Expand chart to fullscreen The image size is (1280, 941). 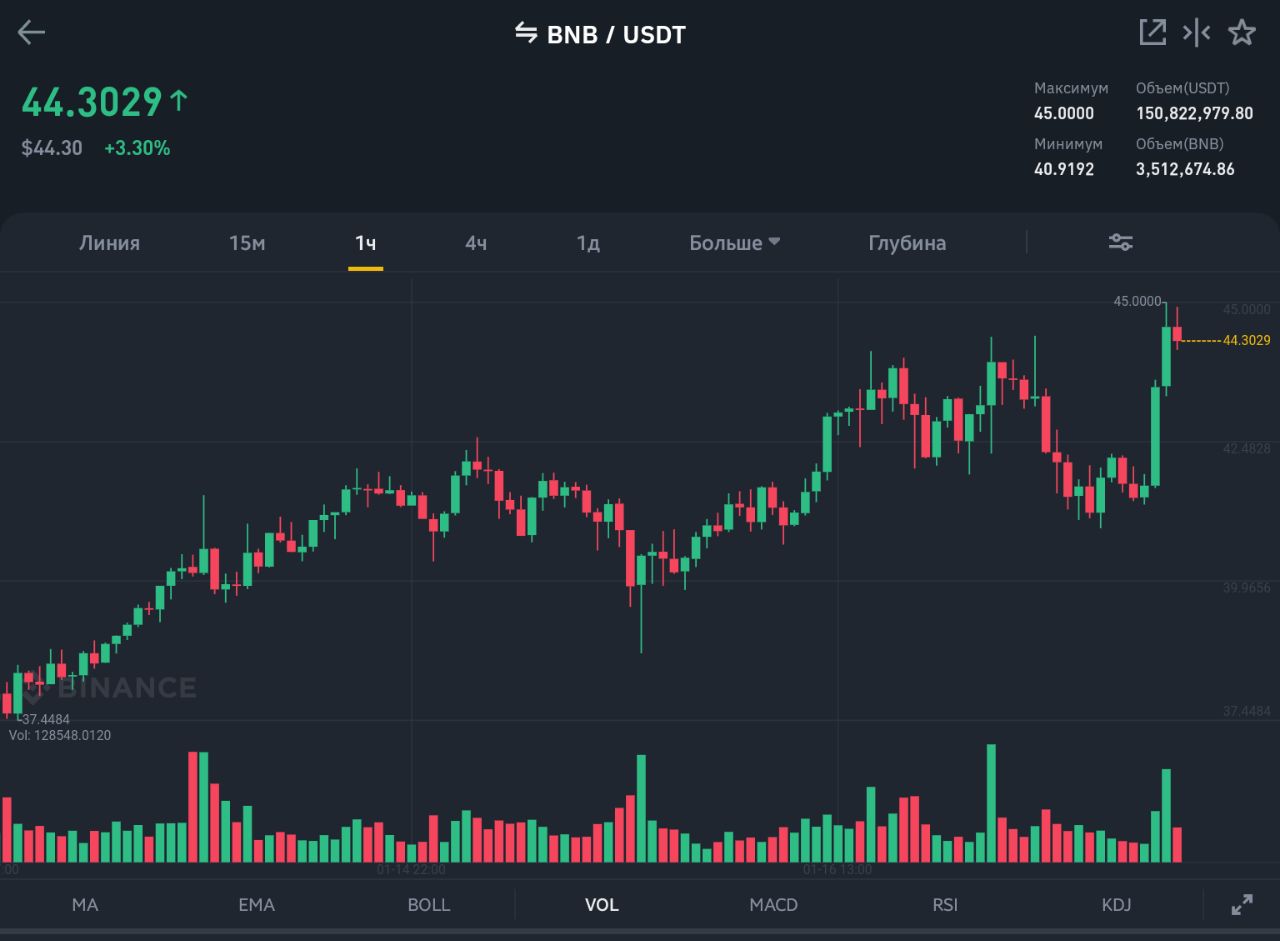tap(1241, 905)
